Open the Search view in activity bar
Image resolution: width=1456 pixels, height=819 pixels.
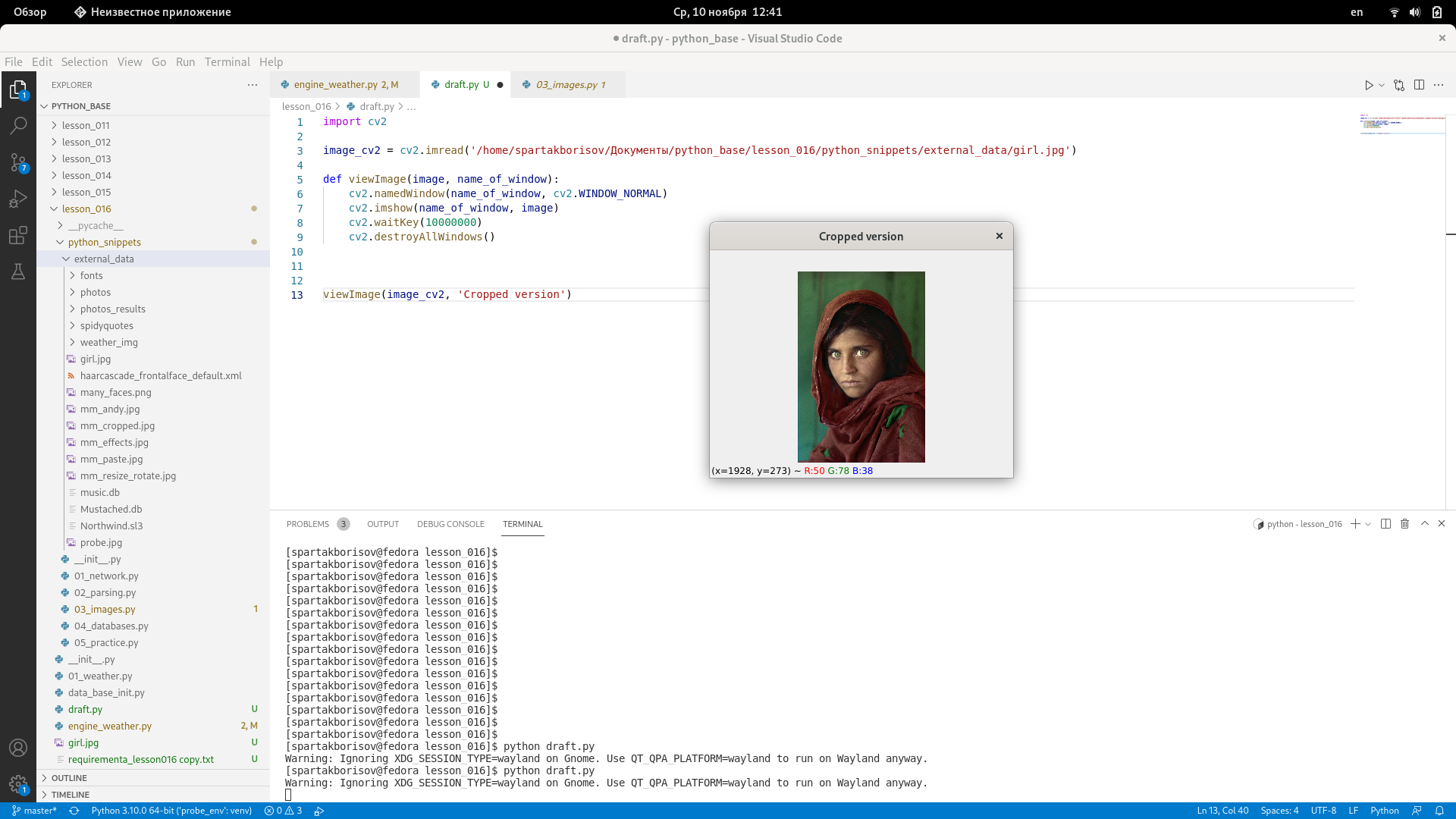[x=18, y=125]
